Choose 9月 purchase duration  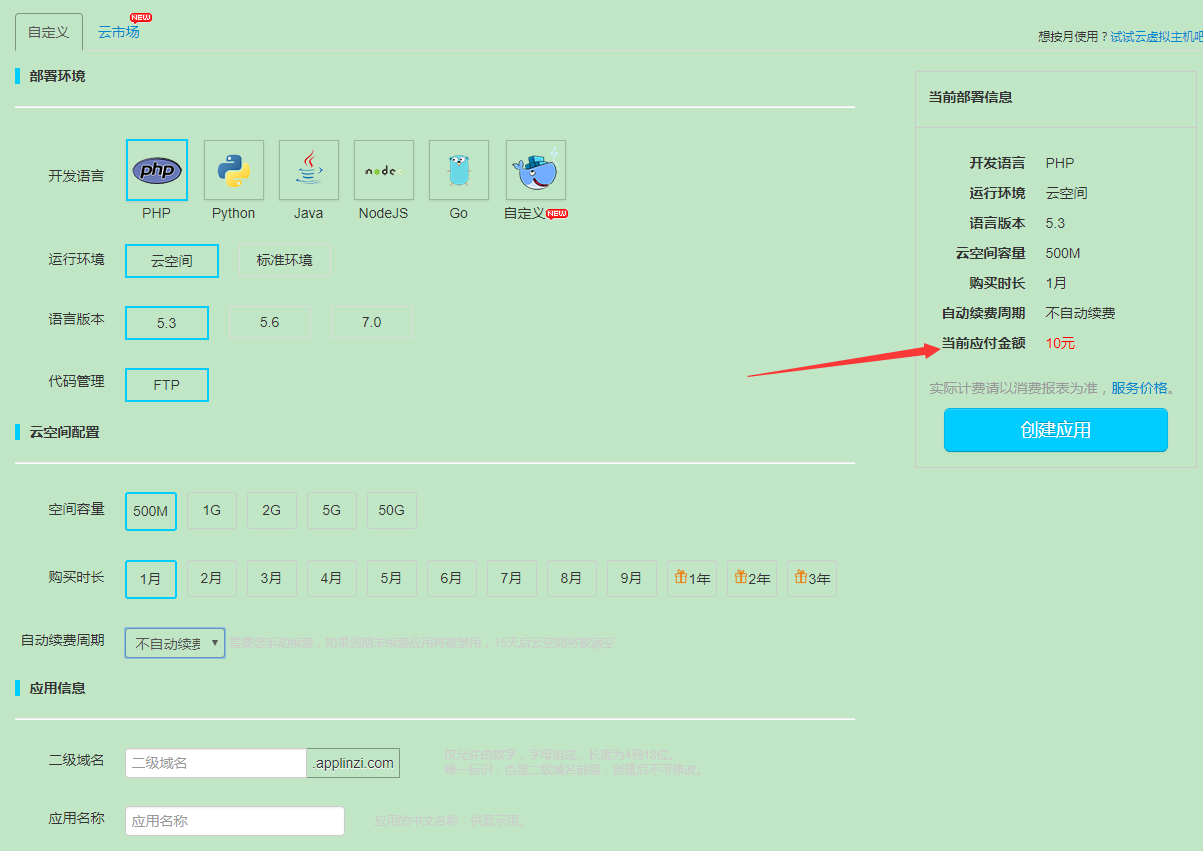point(632,578)
